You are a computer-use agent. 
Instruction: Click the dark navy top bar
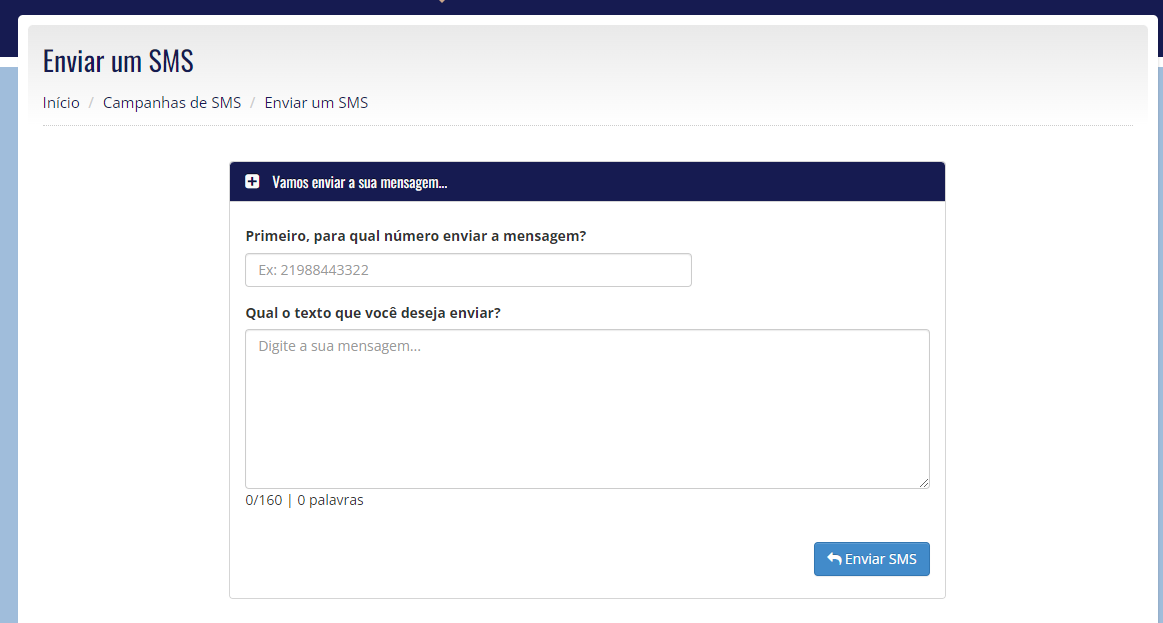[x=582, y=7]
